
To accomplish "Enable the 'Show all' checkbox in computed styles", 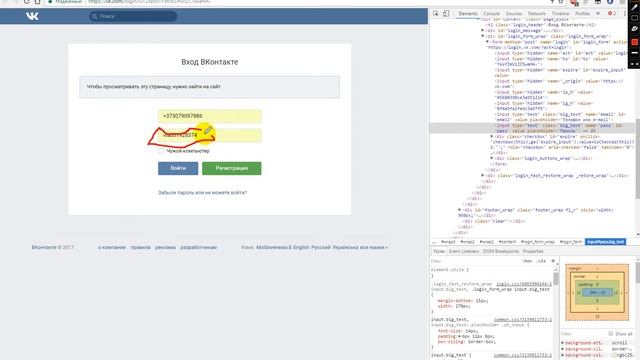I will point(611,334).
